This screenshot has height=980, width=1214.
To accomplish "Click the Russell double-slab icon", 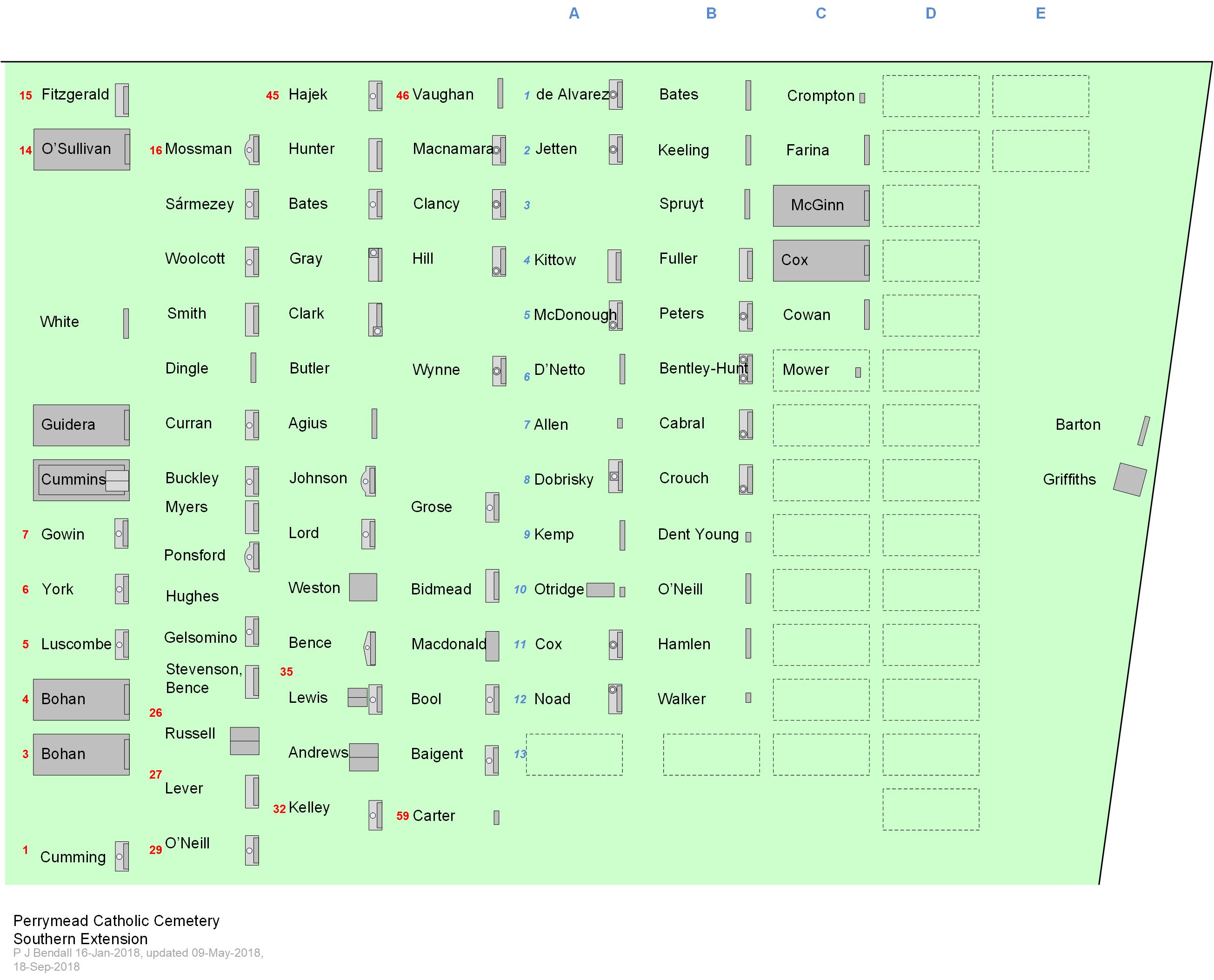I will pyautogui.click(x=244, y=741).
